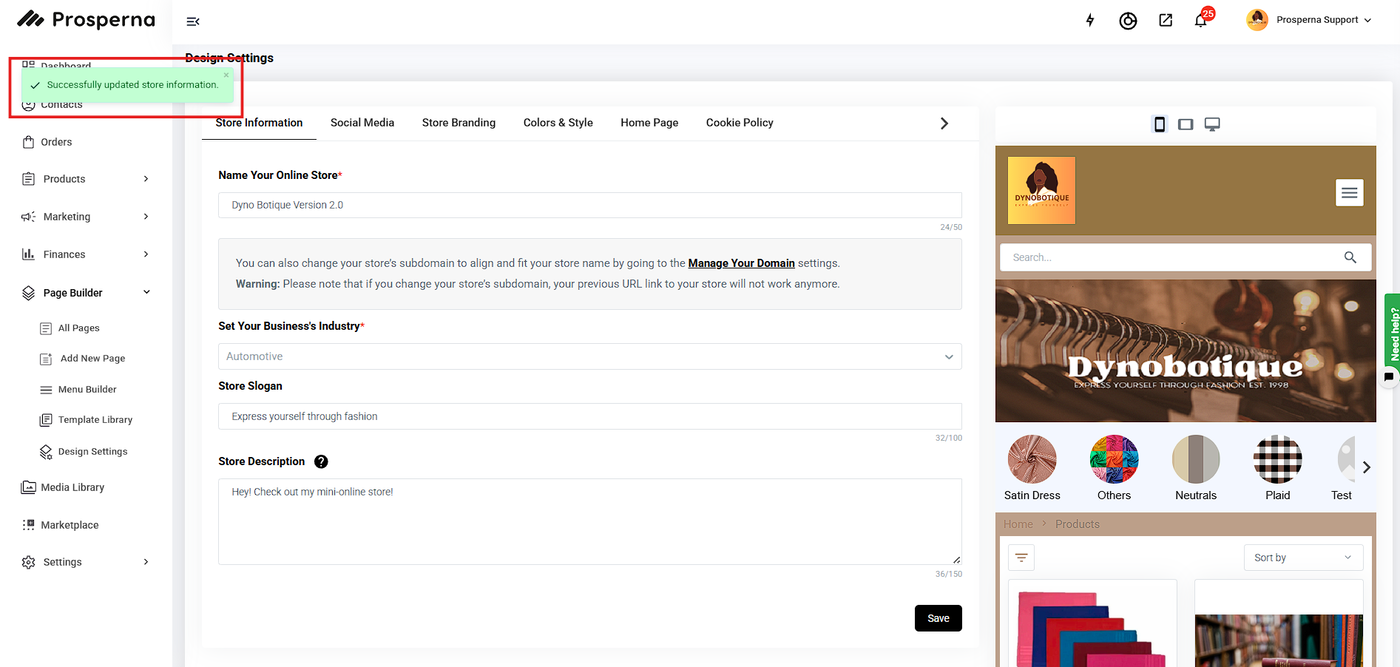
Task: Select the Store Information tab
Action: pos(259,123)
